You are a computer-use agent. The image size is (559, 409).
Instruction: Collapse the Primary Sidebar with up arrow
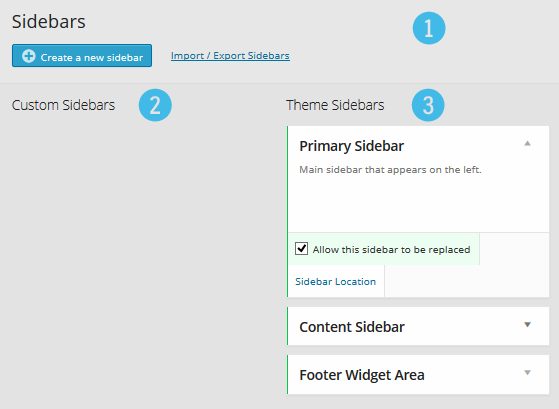coord(527,143)
